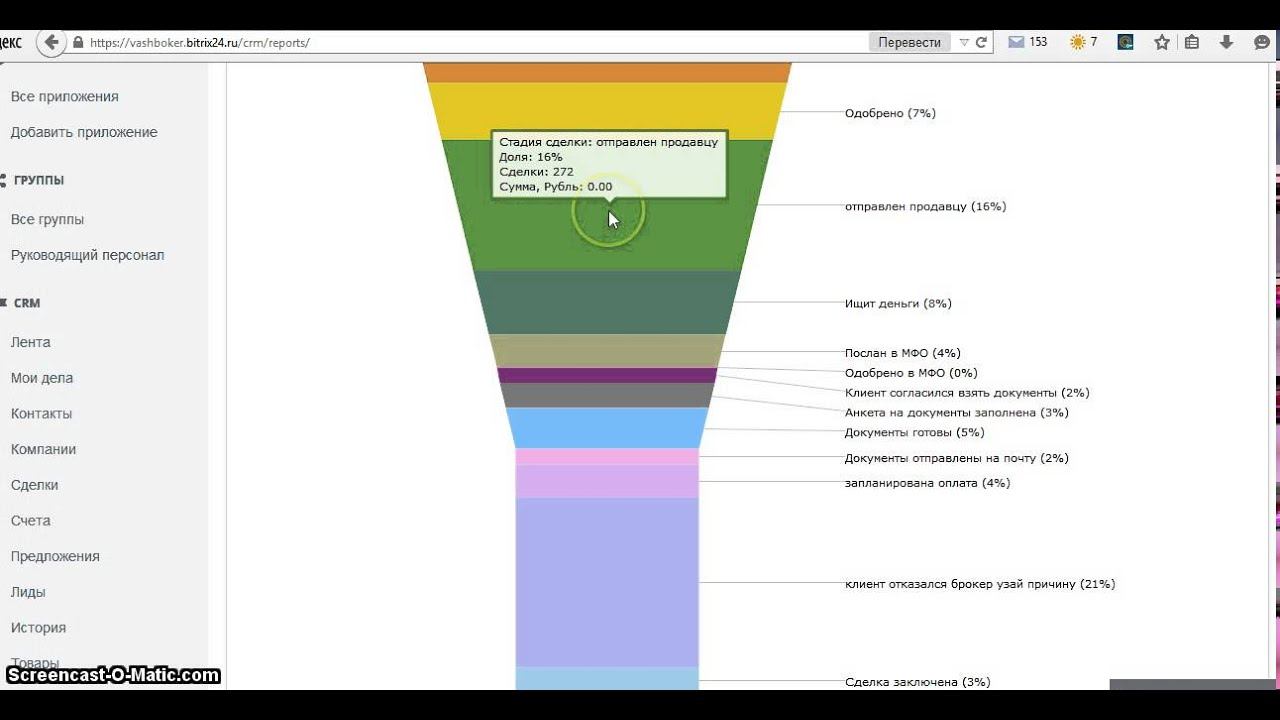Click Добавить приложение in the sidebar
The image size is (1280, 720).
[84, 132]
